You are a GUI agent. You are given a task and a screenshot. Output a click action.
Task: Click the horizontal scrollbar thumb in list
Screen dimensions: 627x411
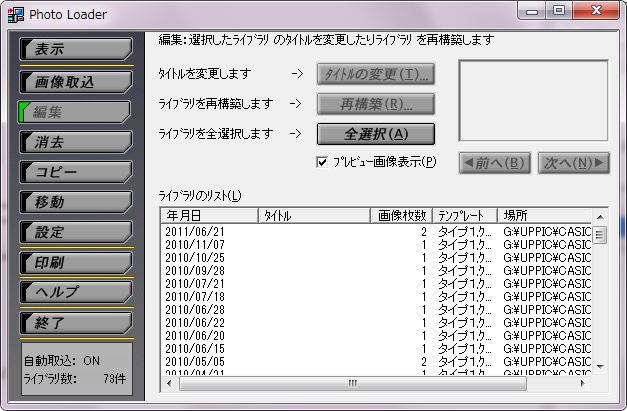(x=350, y=382)
